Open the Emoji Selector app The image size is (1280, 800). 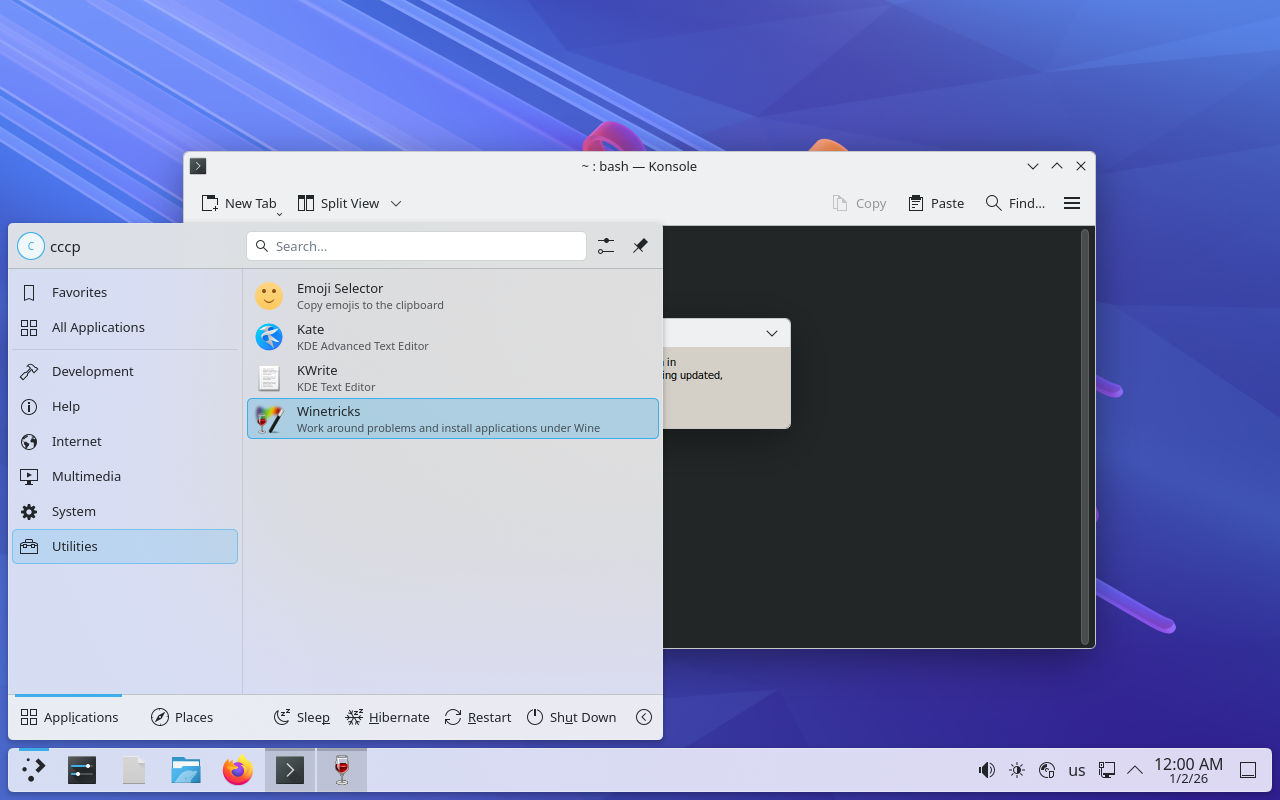[452, 296]
